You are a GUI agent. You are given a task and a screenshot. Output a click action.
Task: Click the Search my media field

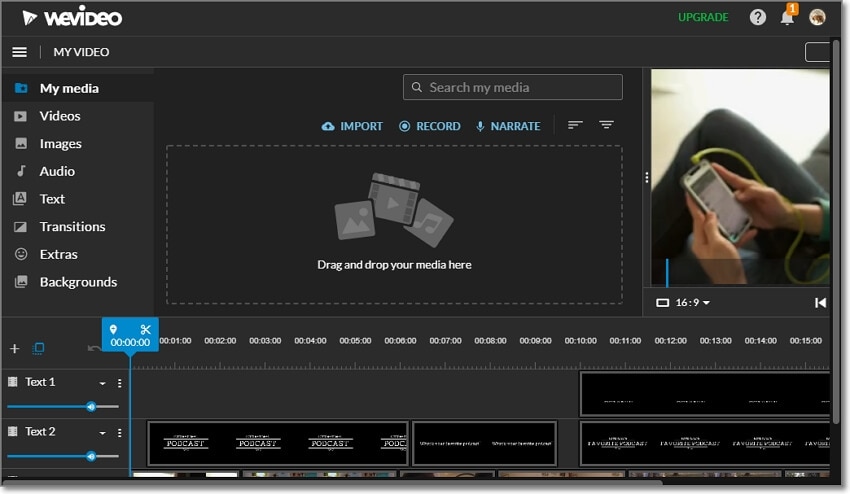click(x=513, y=87)
